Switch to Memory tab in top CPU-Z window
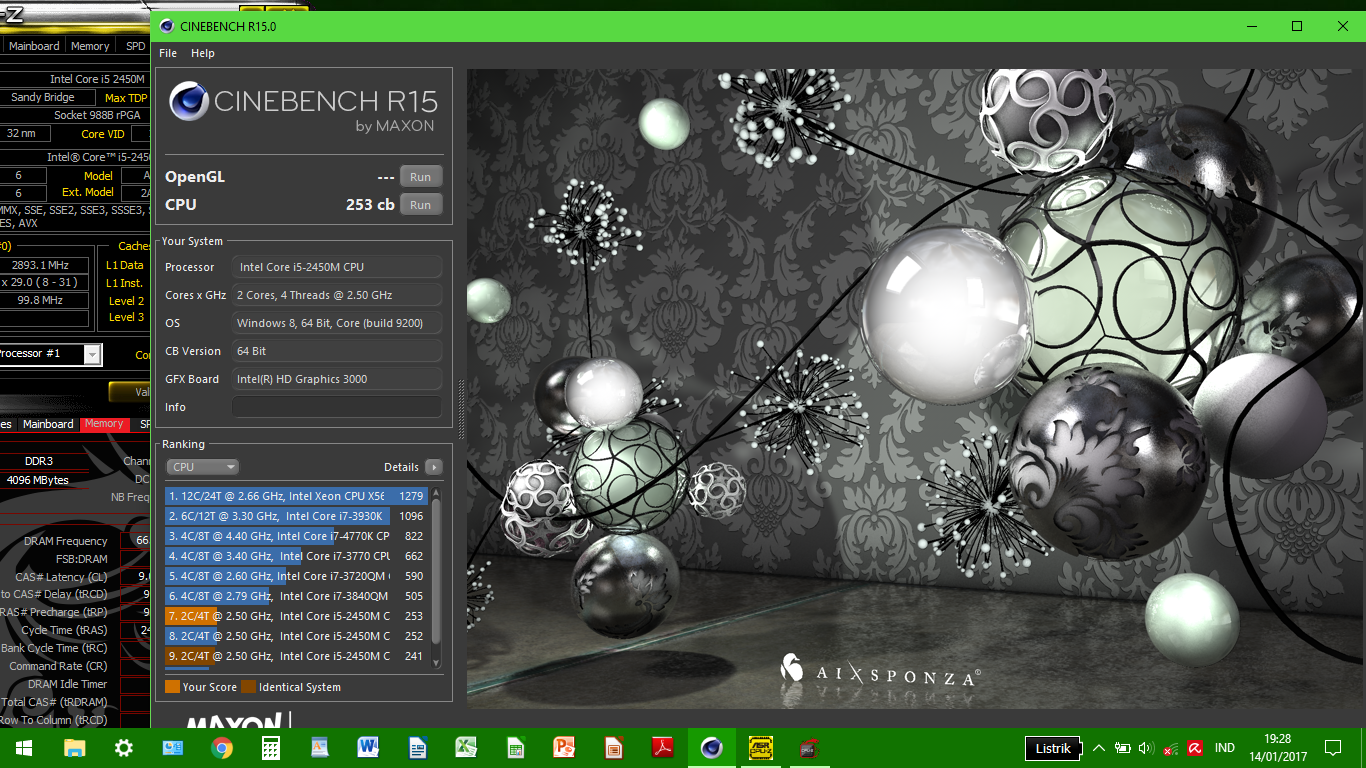Image resolution: width=1366 pixels, height=768 pixels. click(90, 46)
